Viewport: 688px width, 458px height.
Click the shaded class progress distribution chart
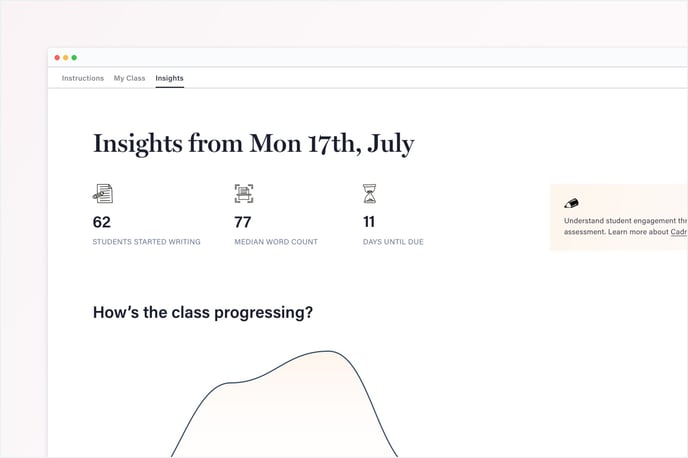(284, 404)
